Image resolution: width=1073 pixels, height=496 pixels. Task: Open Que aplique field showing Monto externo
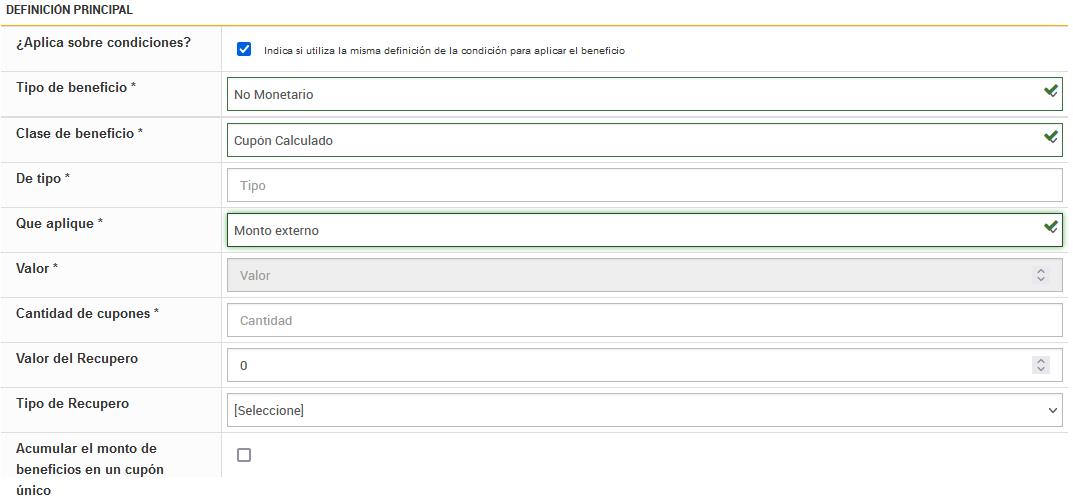click(x=630, y=231)
